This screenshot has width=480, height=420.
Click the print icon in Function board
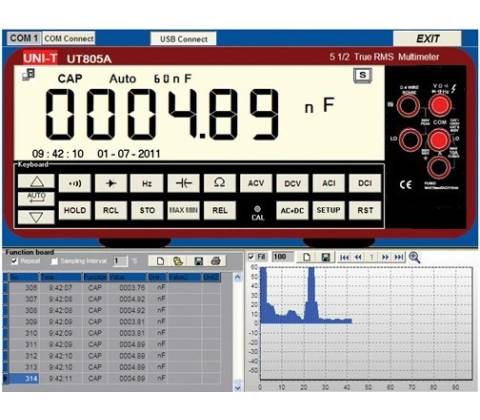click(216, 261)
